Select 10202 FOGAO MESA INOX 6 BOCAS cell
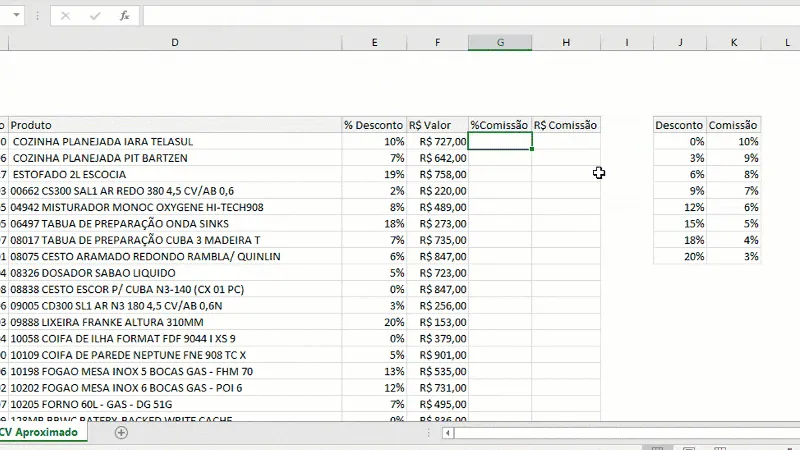The image size is (800, 450). click(175, 388)
